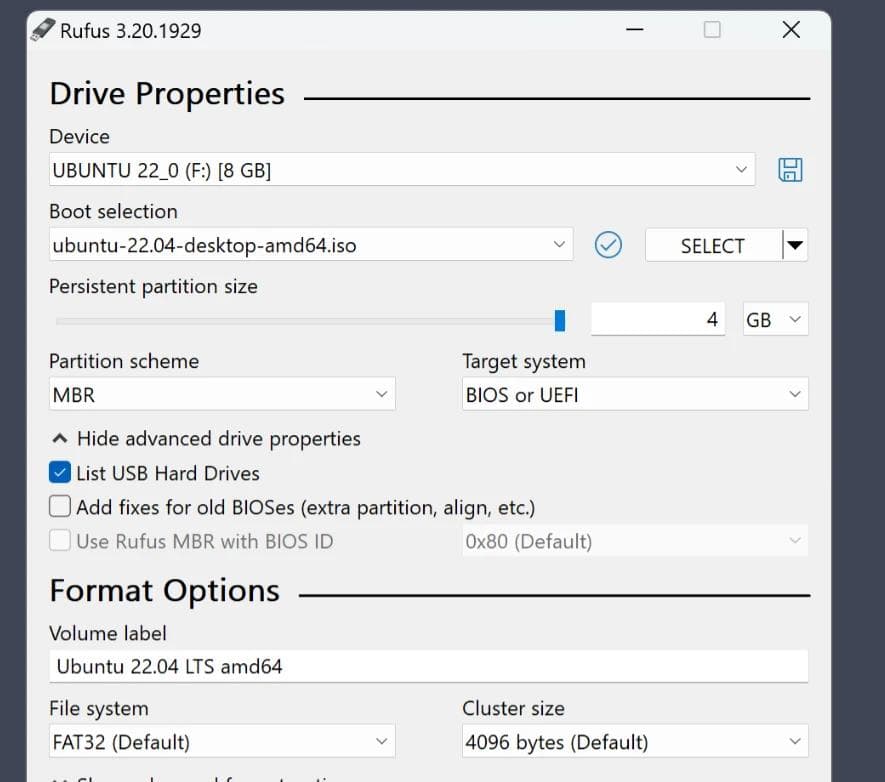This screenshot has width=885, height=782.
Task: Click the ISO checksum checkmark icon
Action: pos(608,245)
